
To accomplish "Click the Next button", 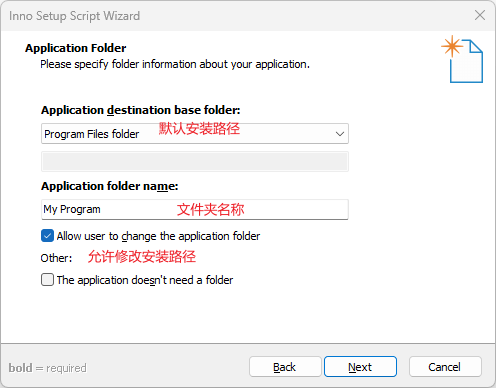I will tap(360, 367).
